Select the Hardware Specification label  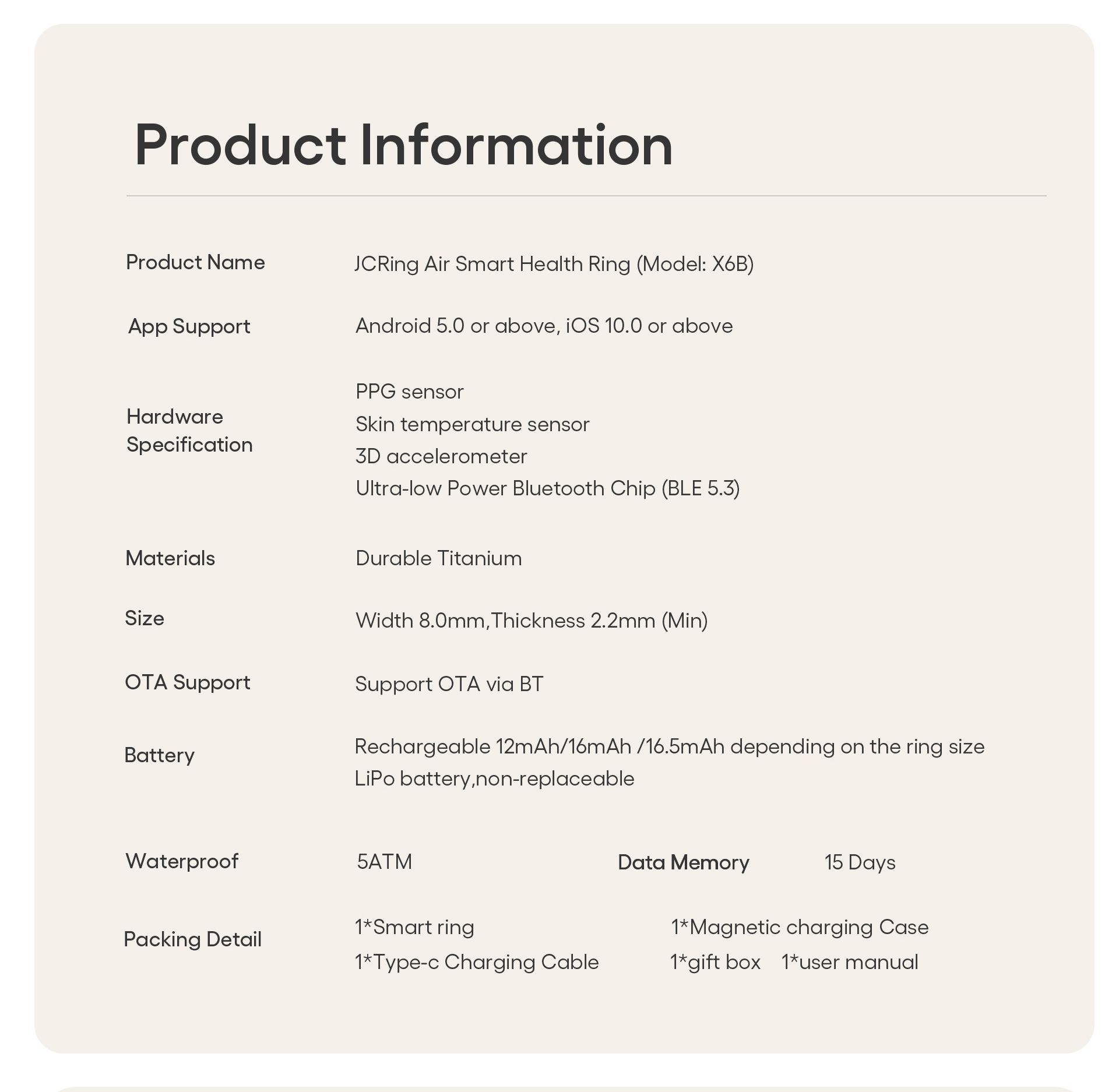click(x=189, y=431)
